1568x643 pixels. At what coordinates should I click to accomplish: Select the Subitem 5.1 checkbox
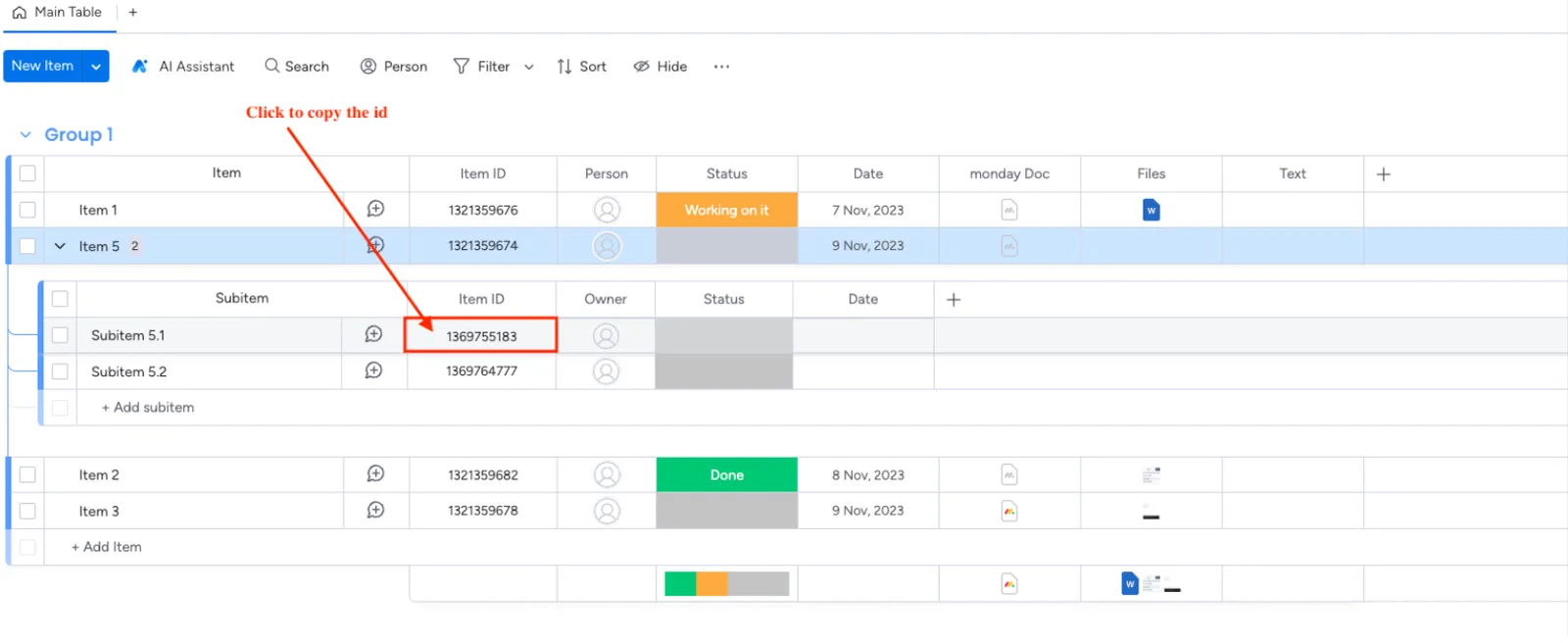coord(60,335)
